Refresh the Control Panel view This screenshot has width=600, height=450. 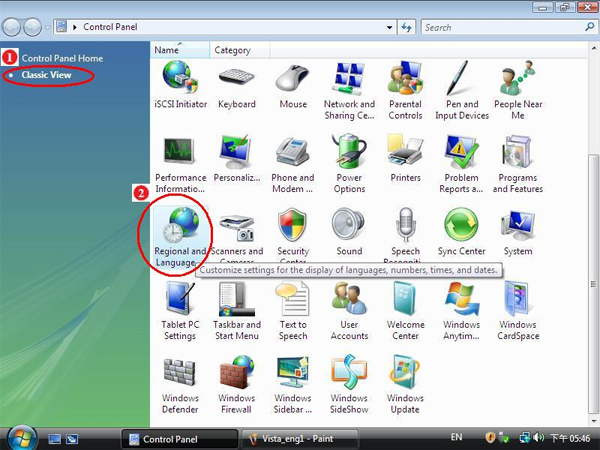coord(406,27)
